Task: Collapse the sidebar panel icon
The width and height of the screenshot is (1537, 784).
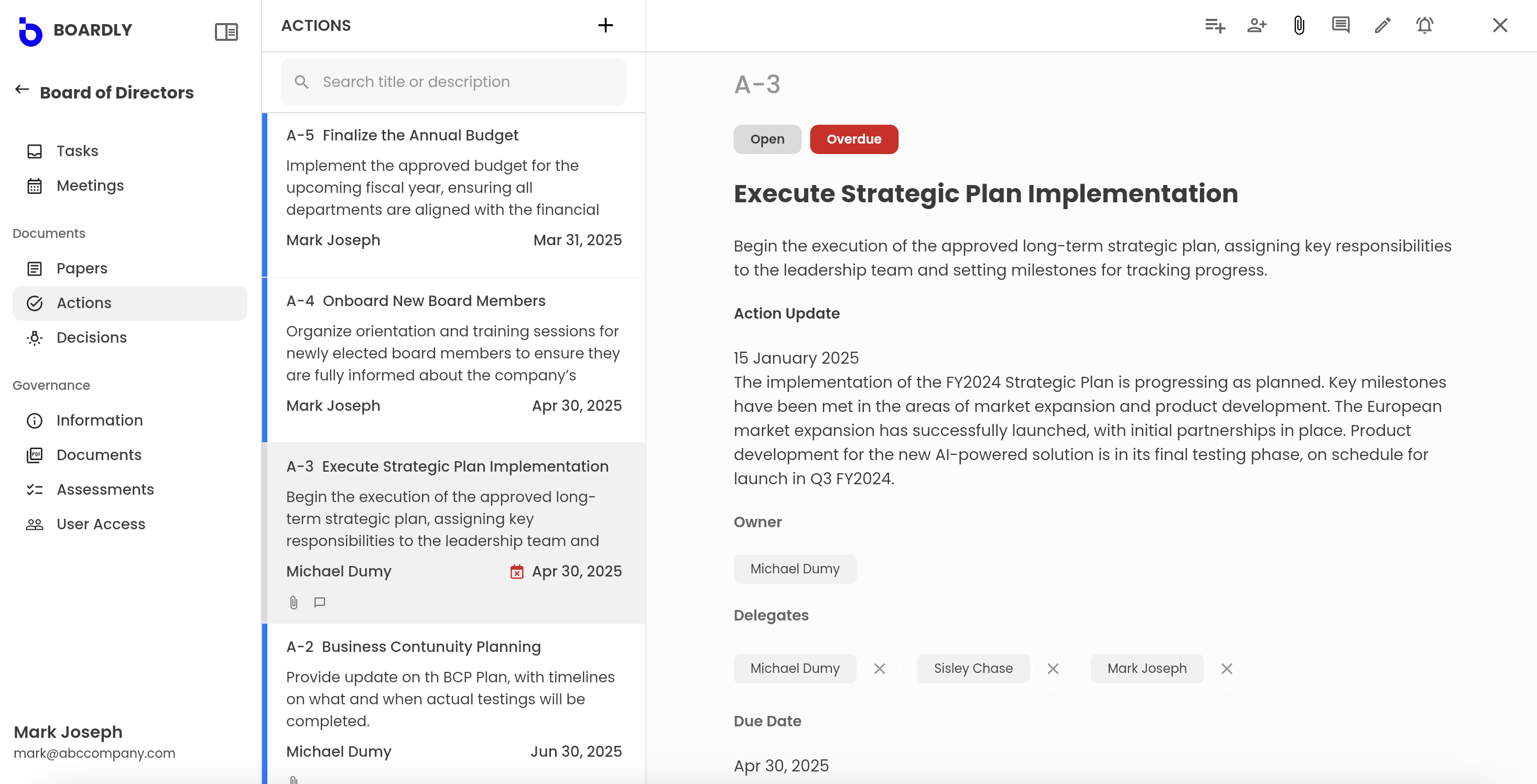Action: (x=226, y=31)
